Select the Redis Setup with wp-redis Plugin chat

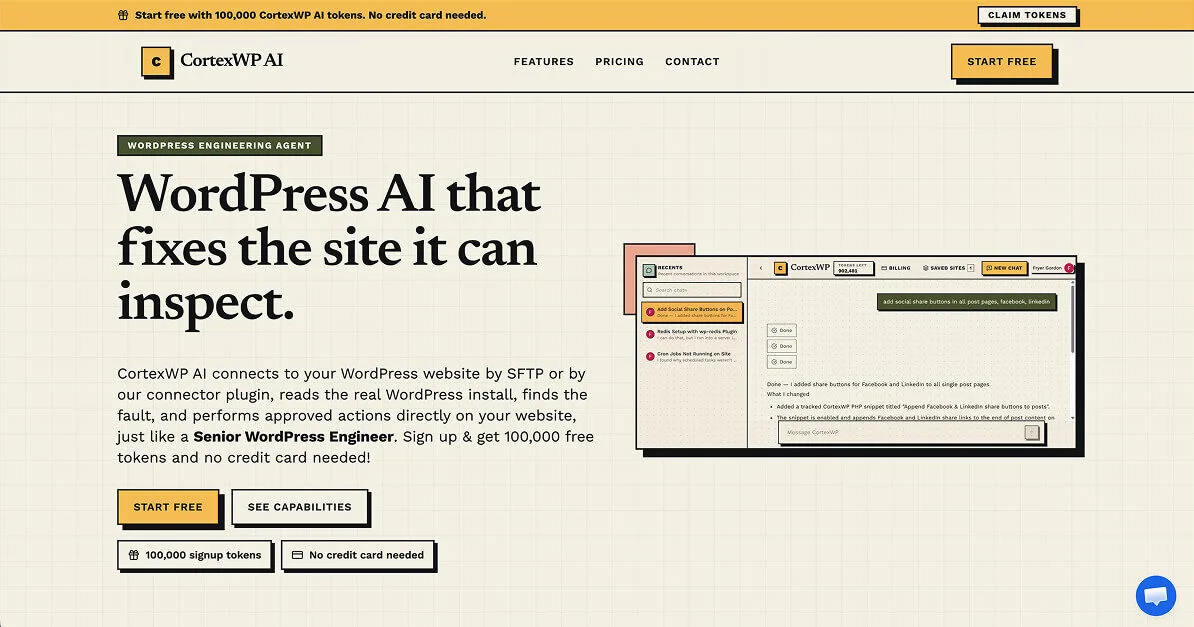(691, 334)
